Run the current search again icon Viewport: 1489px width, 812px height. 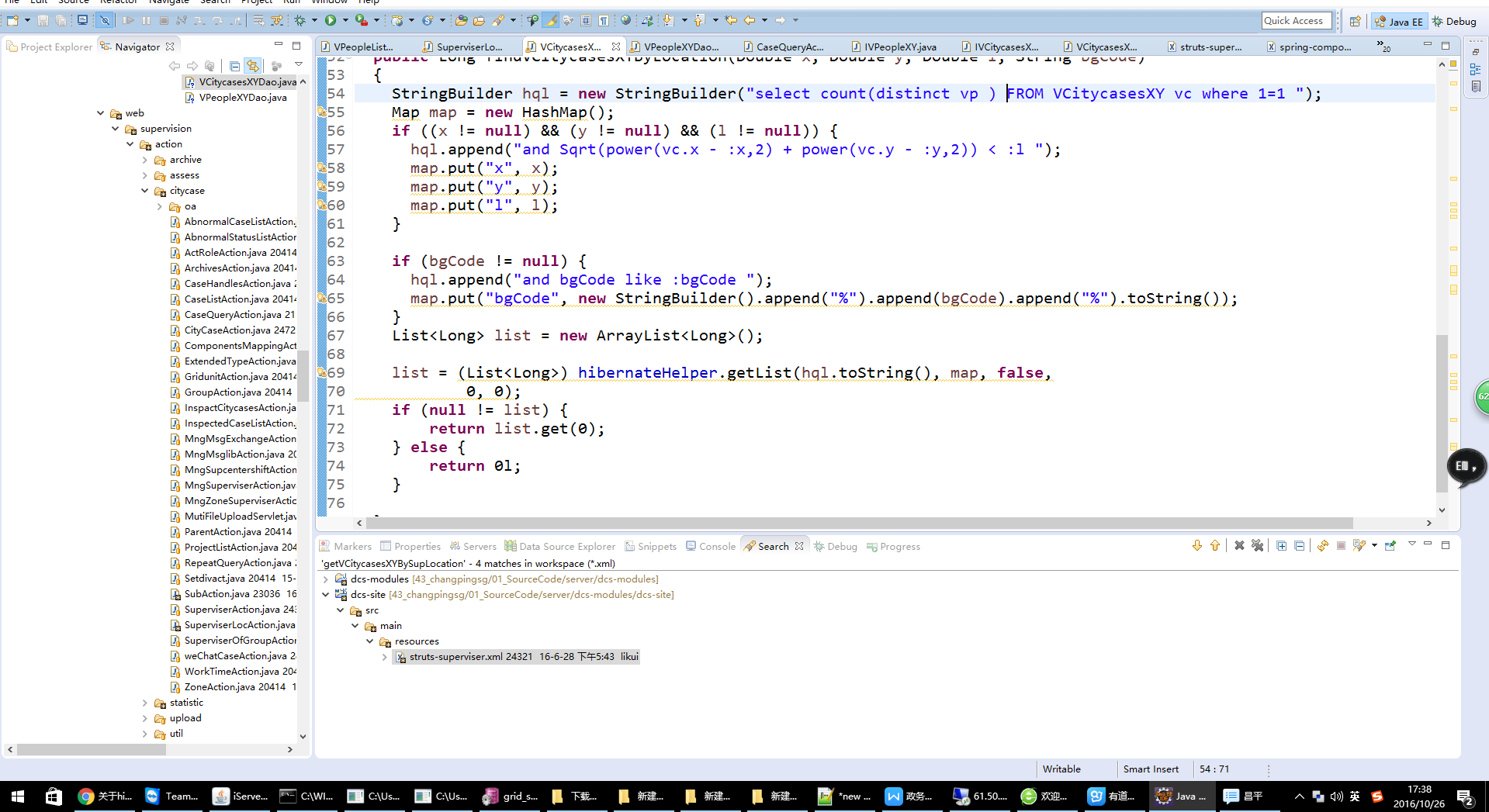click(1323, 546)
